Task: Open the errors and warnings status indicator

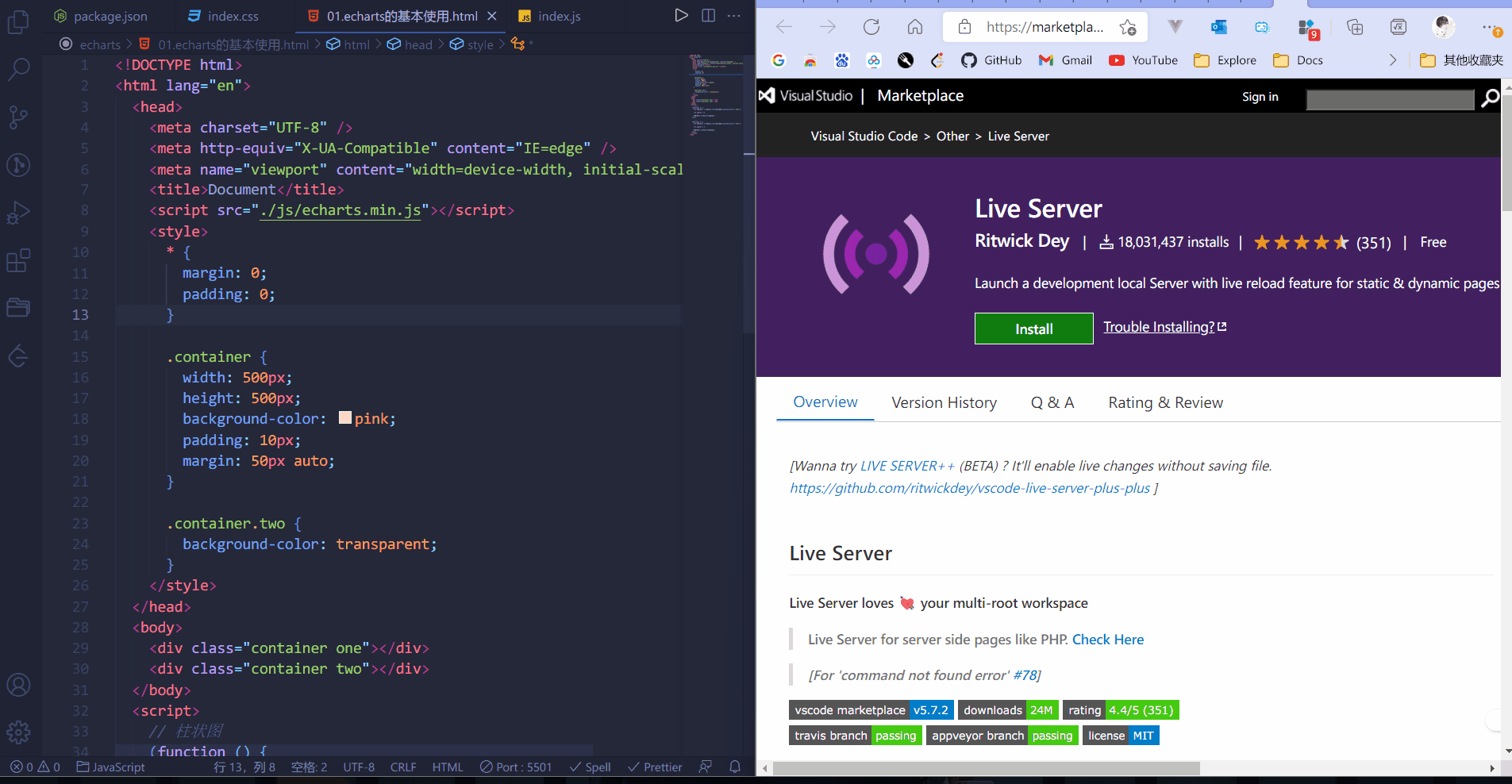Action: [35, 767]
